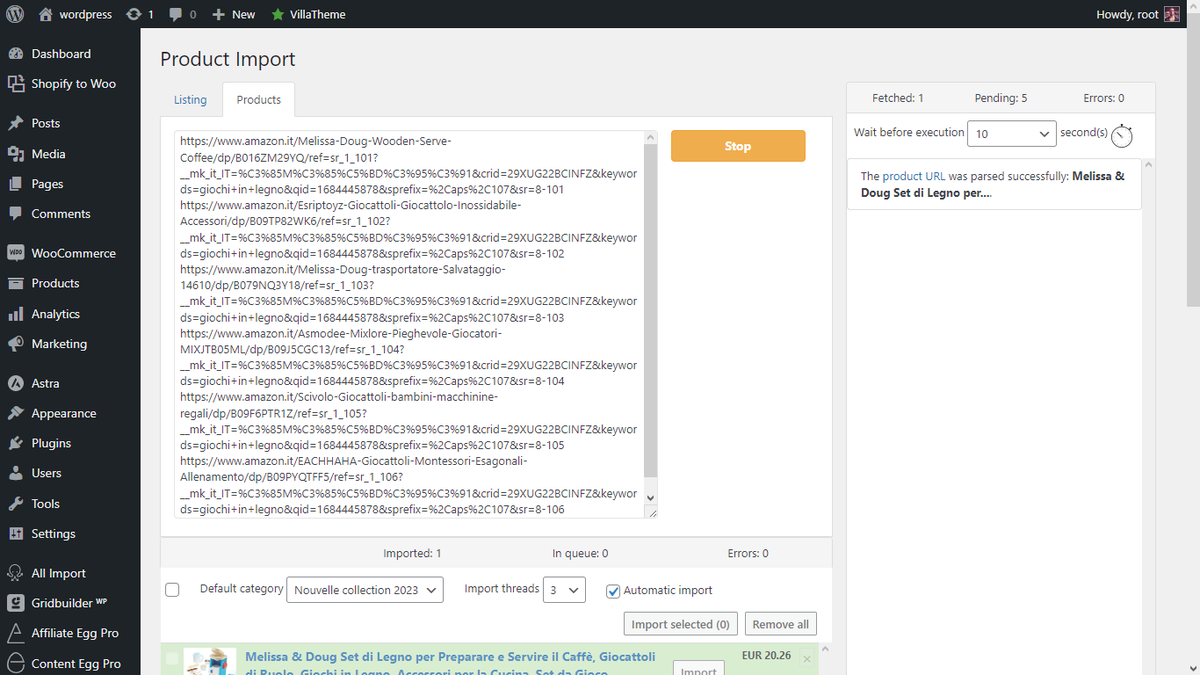Click the 'EUR 20.26' price
The height and width of the screenshot is (675, 1200).
tap(766, 656)
